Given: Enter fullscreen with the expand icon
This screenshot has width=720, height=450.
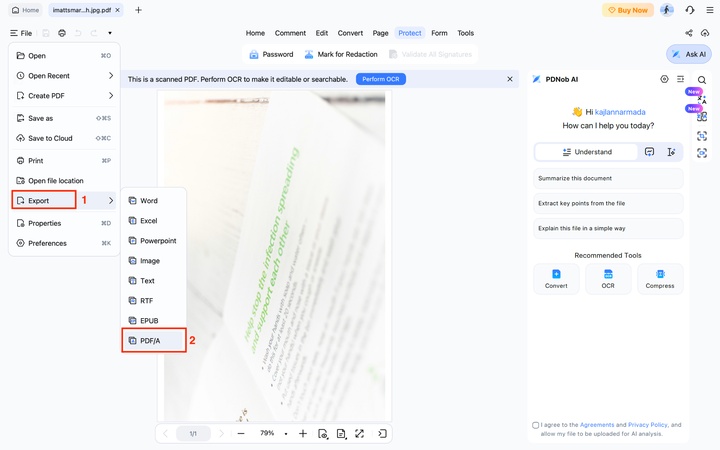Looking at the screenshot, I should coord(360,433).
